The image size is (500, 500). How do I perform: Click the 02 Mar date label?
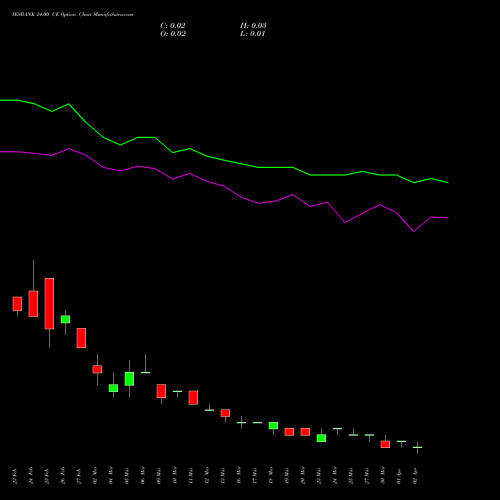pyautogui.click(x=95, y=476)
